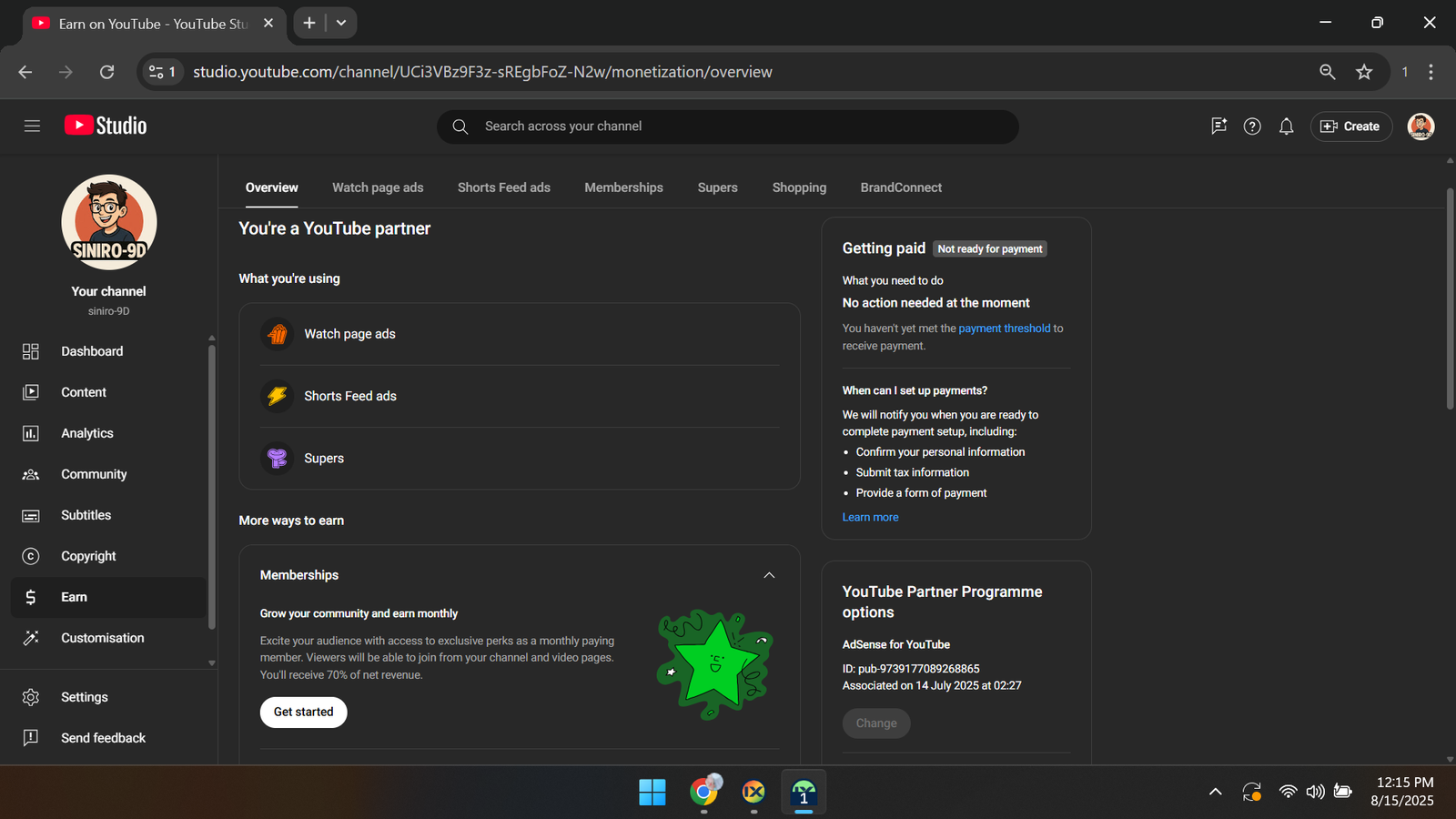Screen dimensions: 1456x819
Task: Switch to the Watch page ads tab
Action: (378, 187)
